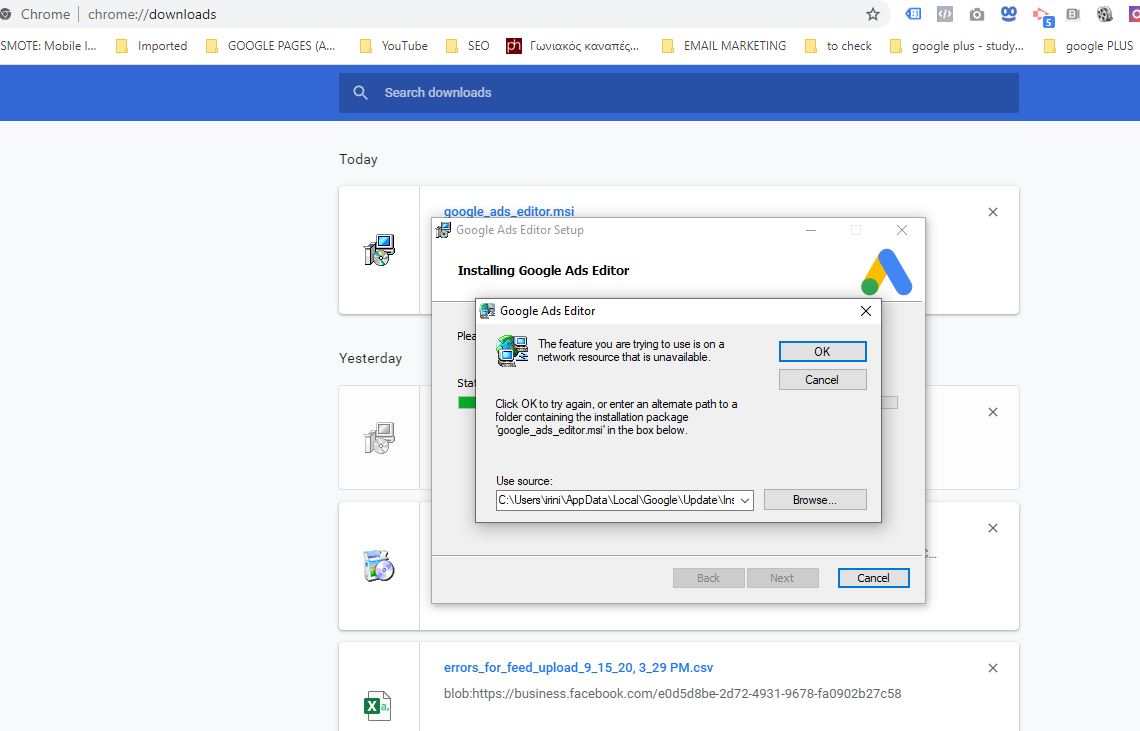
Task: Click Cancel in the Google Ads Editor dialog
Action: 822,380
